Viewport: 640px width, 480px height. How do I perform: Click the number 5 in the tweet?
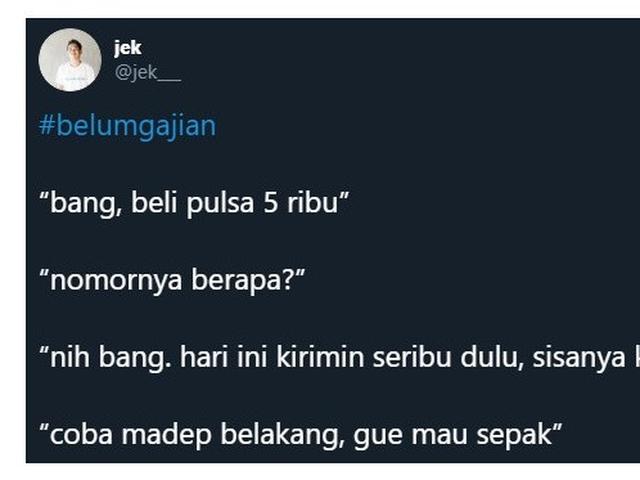271,203
